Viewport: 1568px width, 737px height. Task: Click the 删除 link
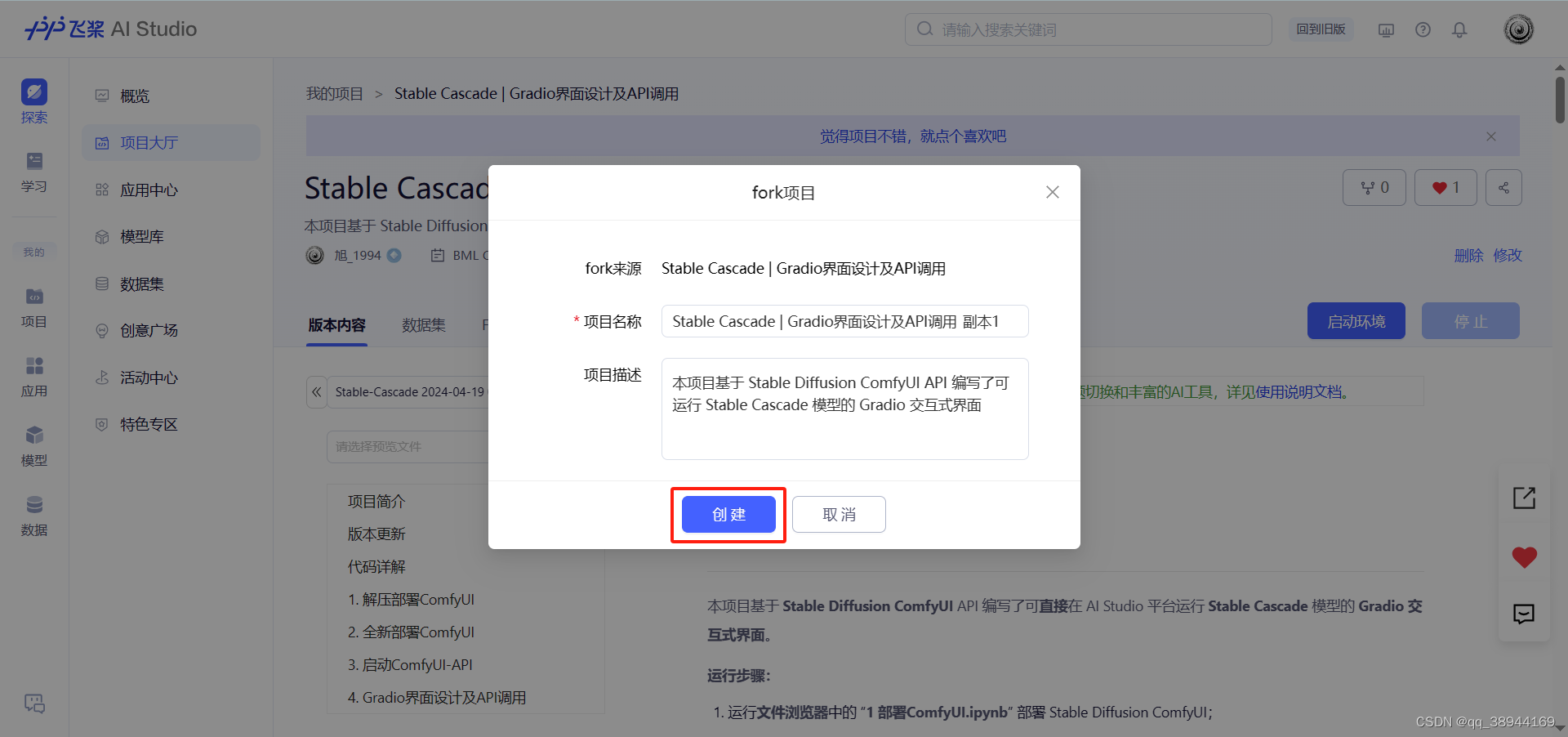pos(1468,256)
